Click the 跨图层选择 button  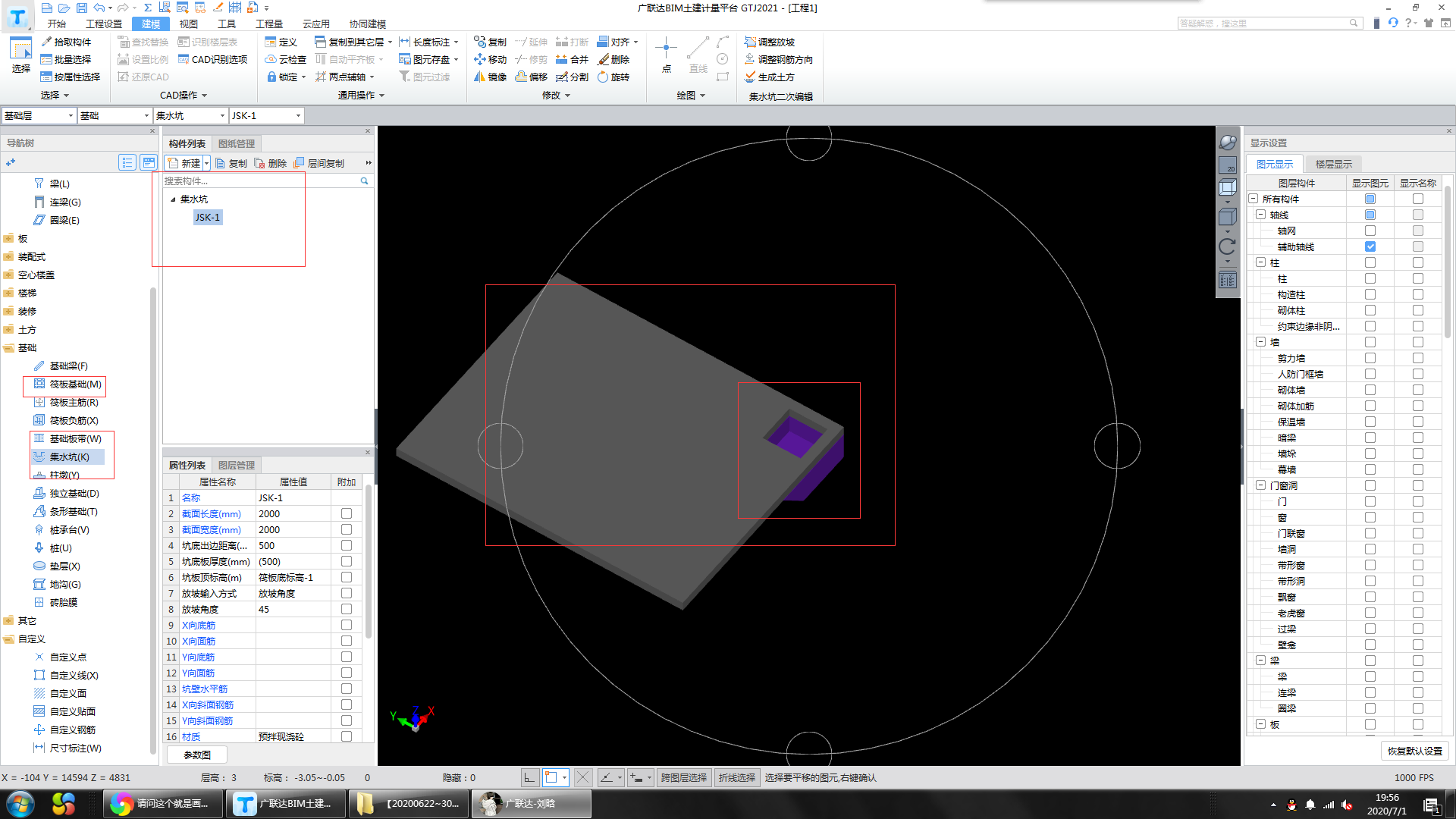[x=683, y=777]
